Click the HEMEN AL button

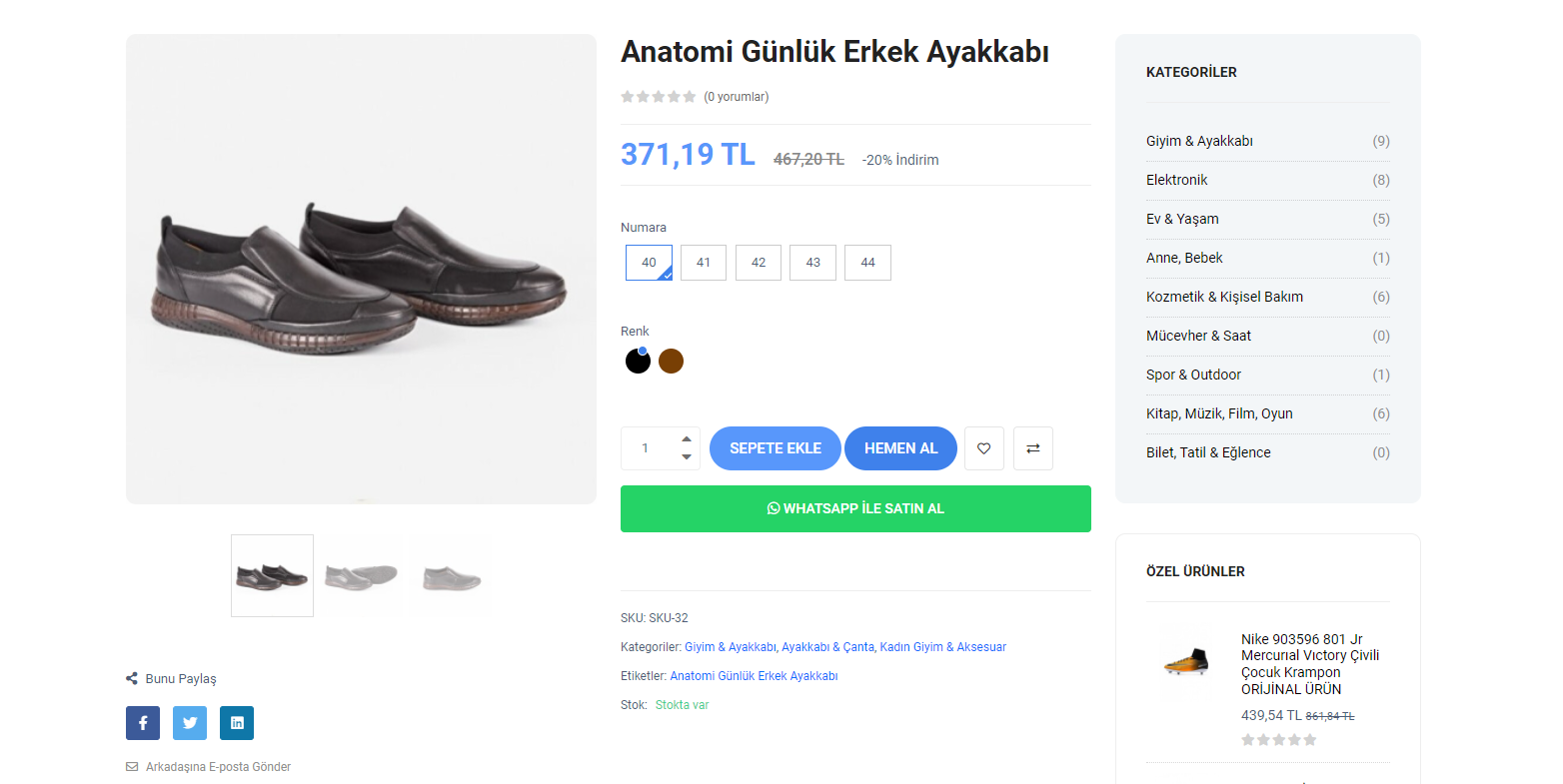[x=900, y=448]
